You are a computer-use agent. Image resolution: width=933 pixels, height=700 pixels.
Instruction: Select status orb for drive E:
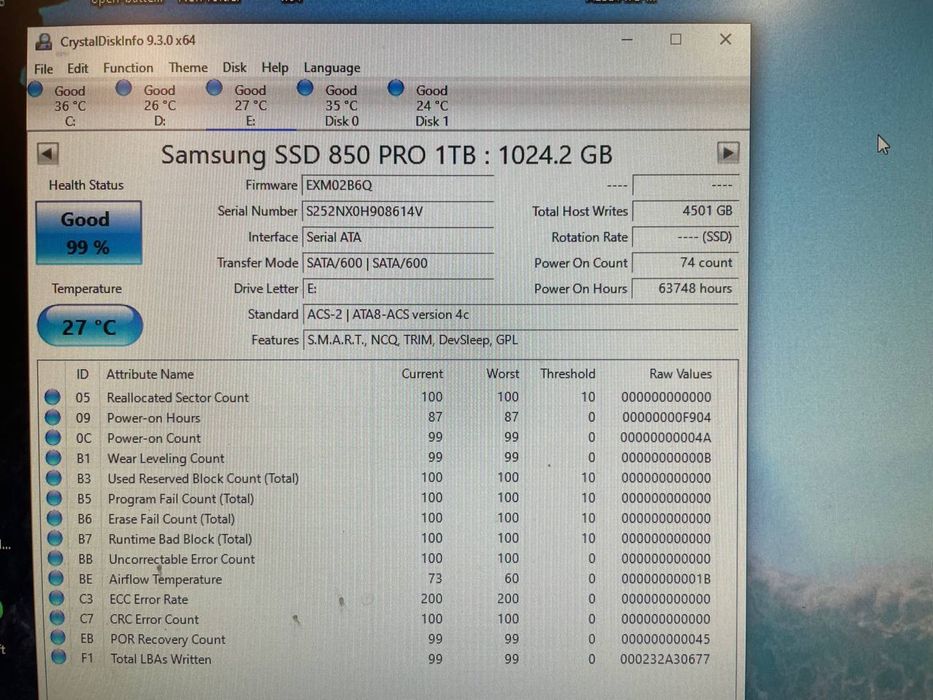pos(214,88)
